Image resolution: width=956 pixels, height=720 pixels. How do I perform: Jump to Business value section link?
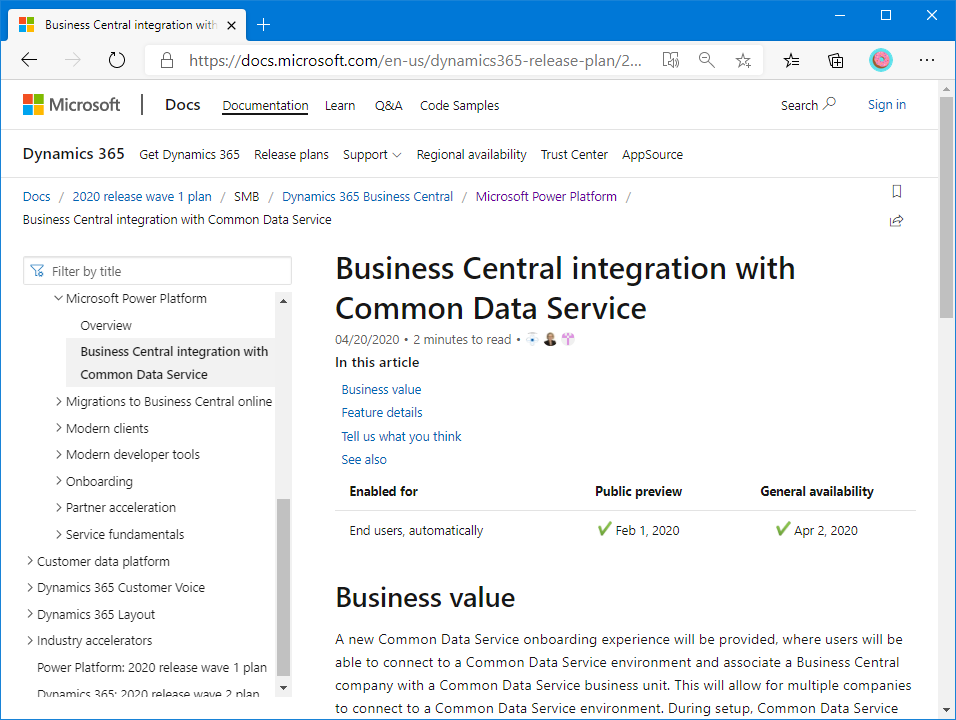click(381, 390)
